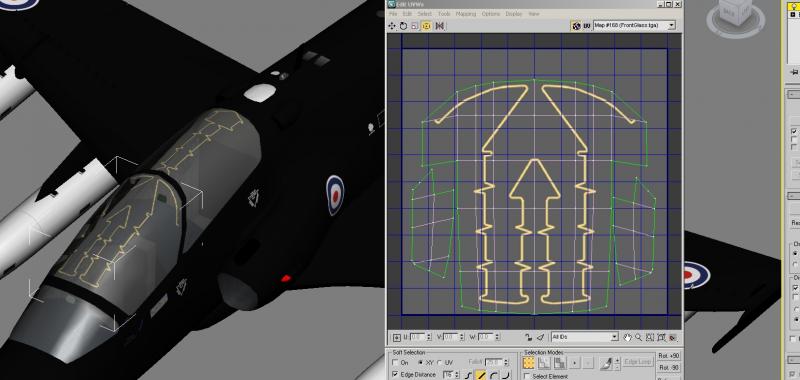Select the XY radio button
800x380 pixels.
point(420,362)
